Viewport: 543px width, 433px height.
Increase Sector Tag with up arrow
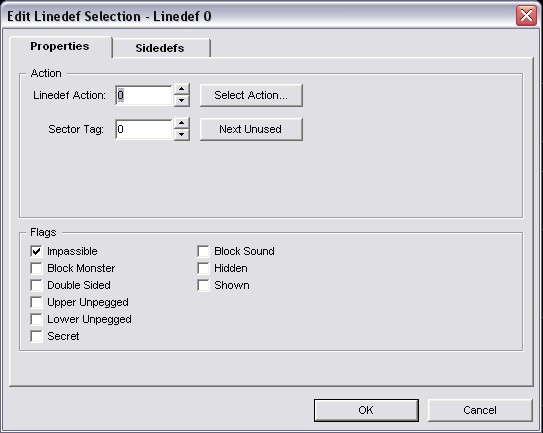[181, 123]
